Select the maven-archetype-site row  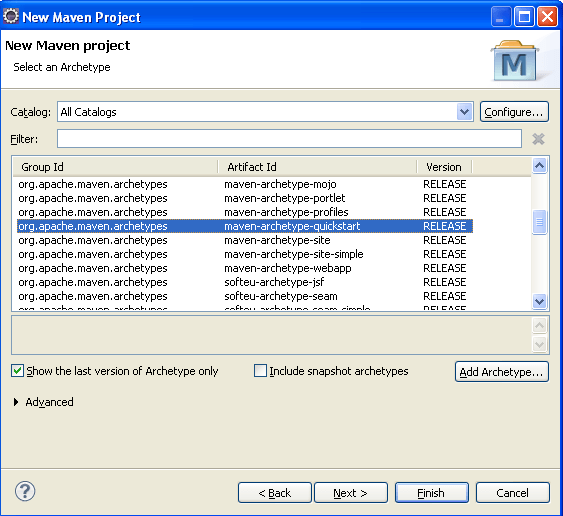[245, 240]
